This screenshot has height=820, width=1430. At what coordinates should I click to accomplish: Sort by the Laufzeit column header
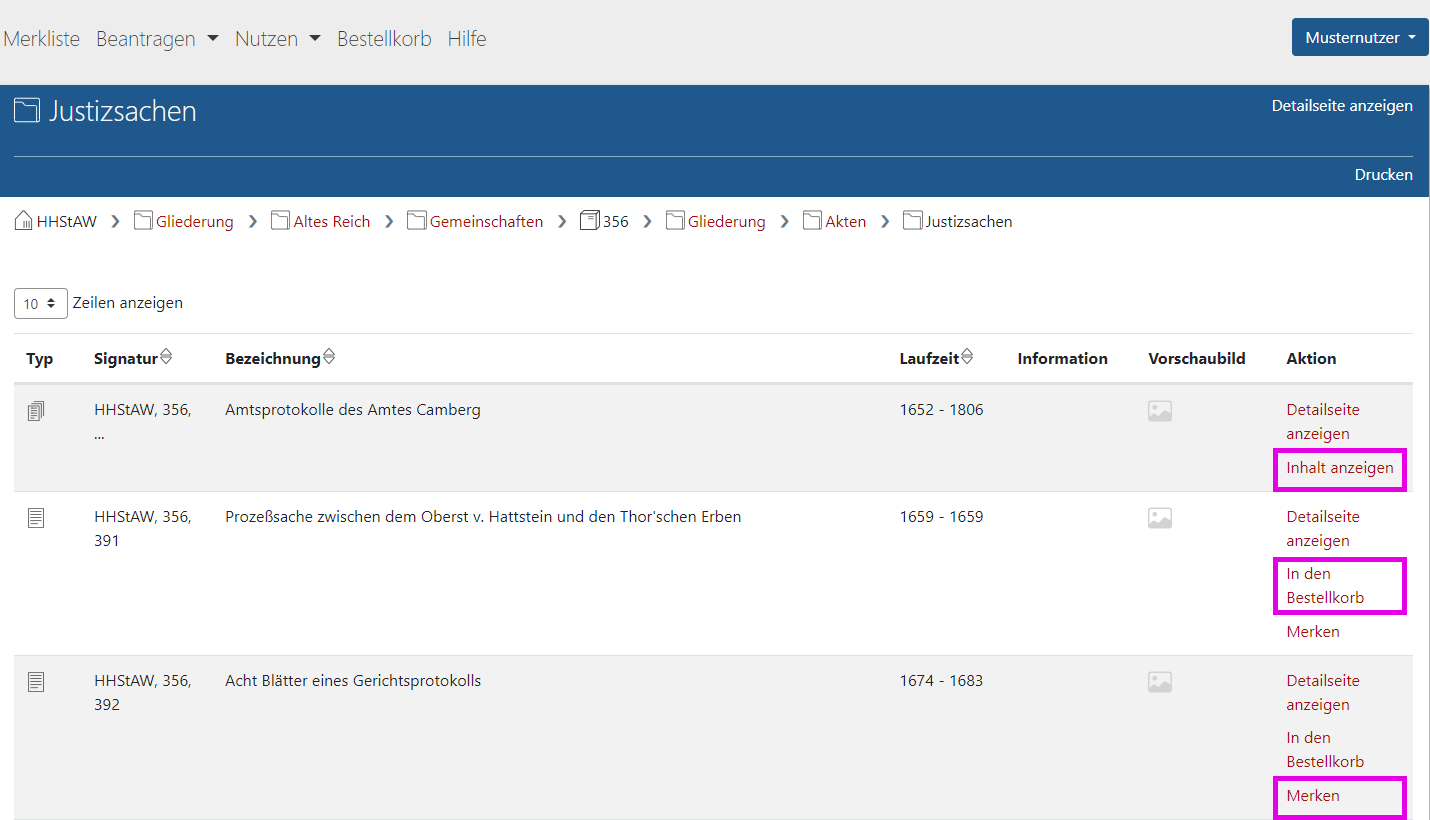[929, 358]
